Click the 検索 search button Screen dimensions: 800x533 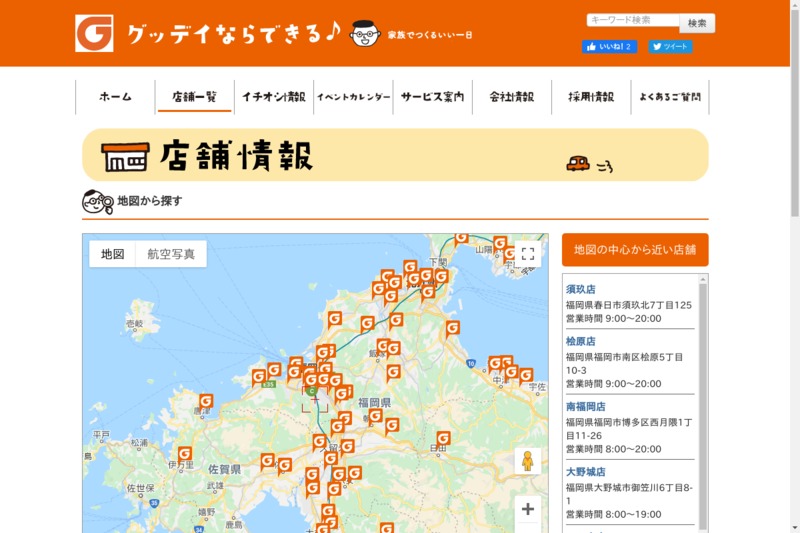click(x=697, y=23)
